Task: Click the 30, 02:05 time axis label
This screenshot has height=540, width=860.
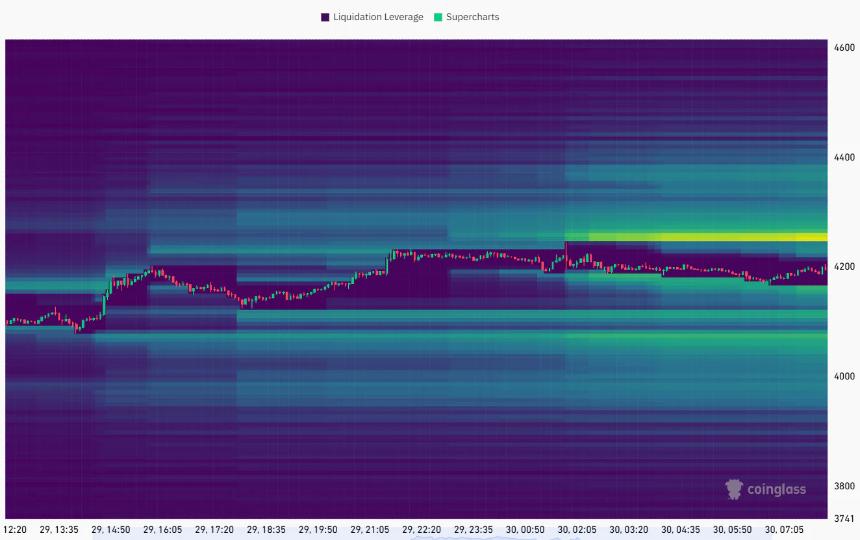Action: (x=576, y=529)
